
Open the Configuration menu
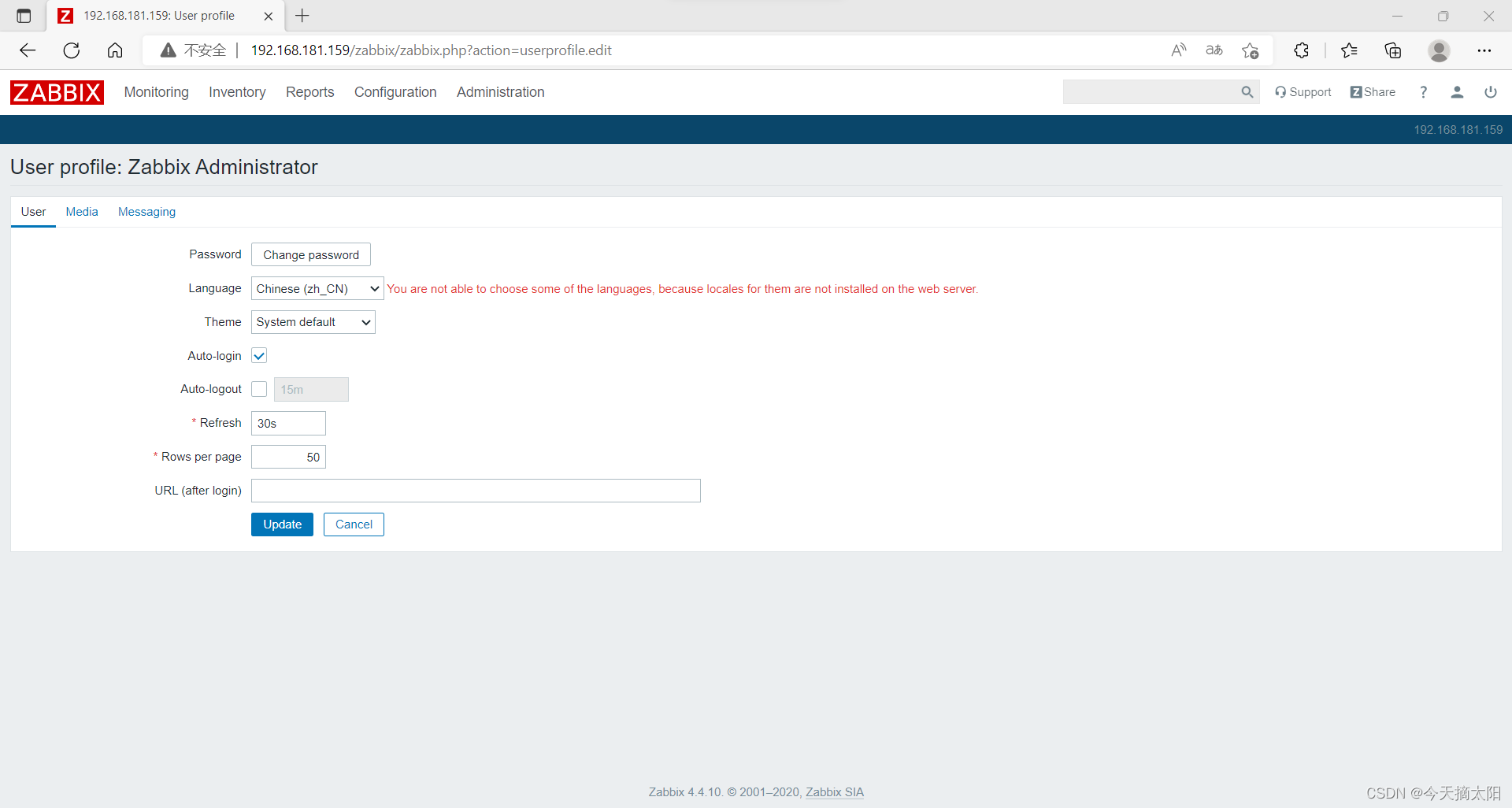coord(395,92)
